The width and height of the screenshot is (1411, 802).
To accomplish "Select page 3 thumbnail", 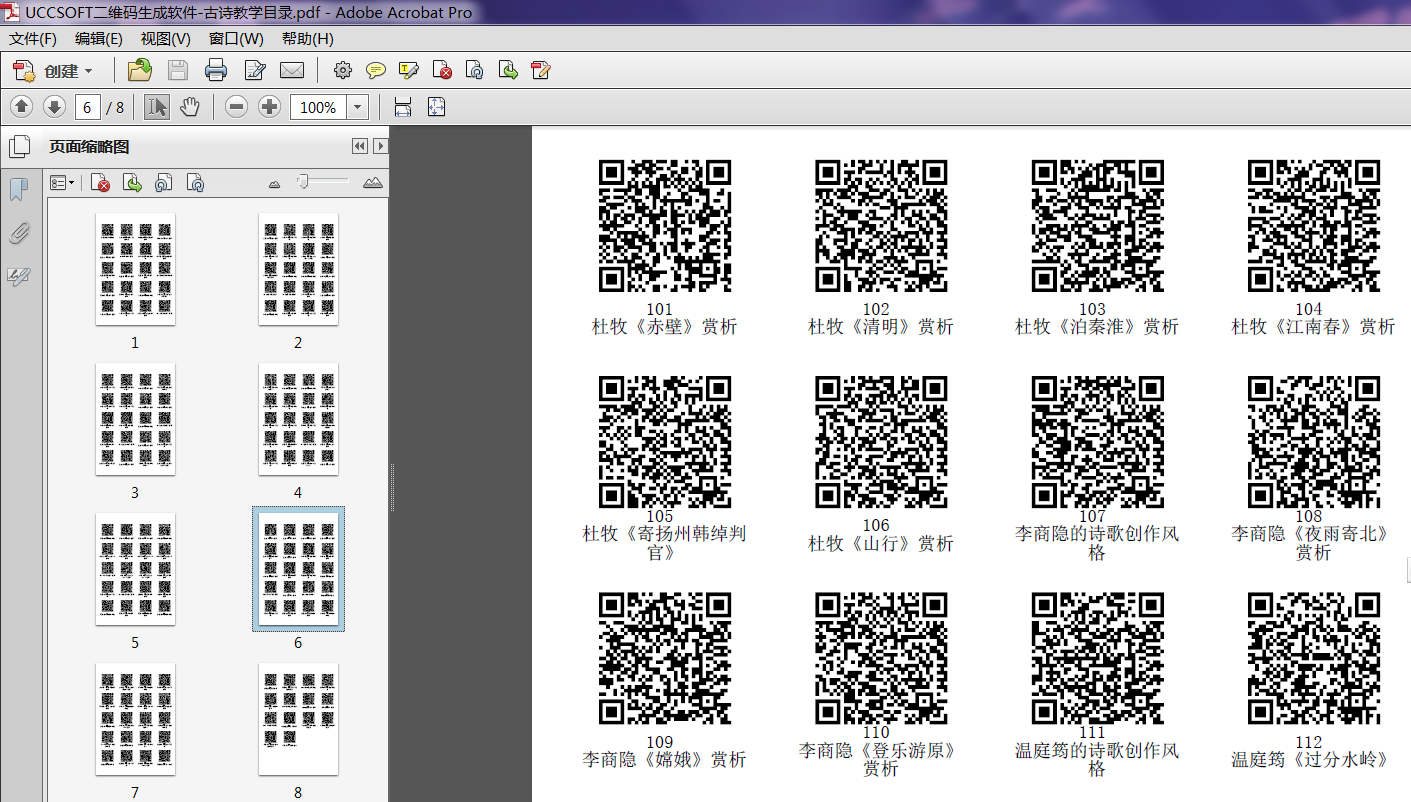I will 135,419.
